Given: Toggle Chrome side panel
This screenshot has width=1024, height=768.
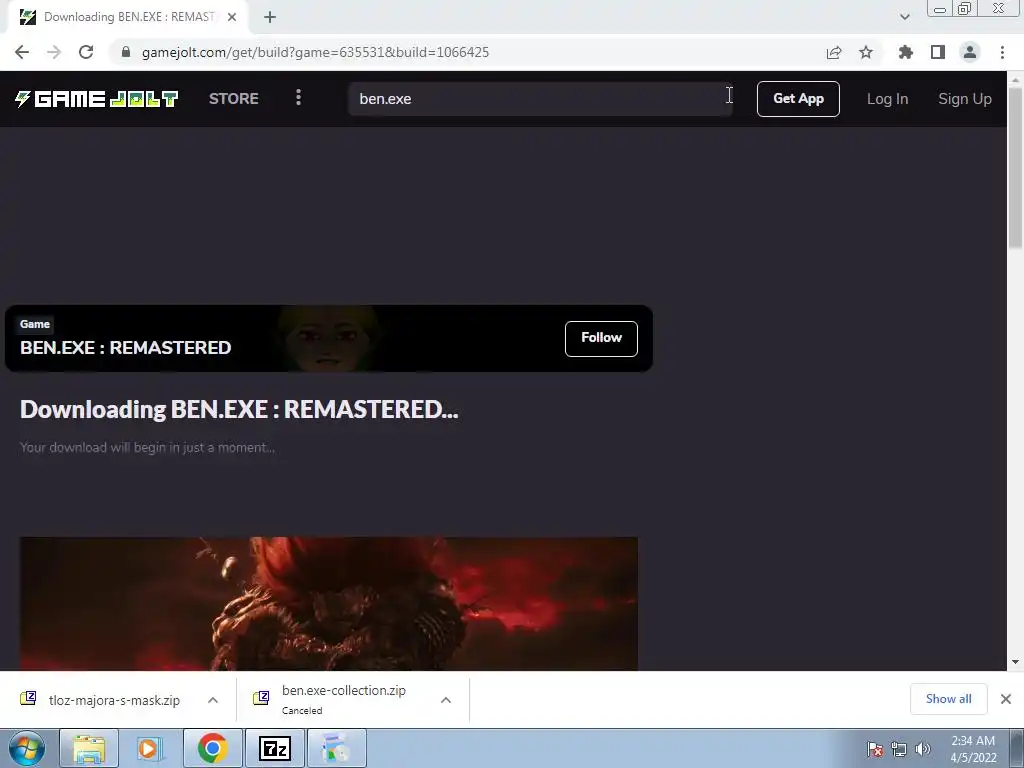Looking at the screenshot, I should pos(938,52).
